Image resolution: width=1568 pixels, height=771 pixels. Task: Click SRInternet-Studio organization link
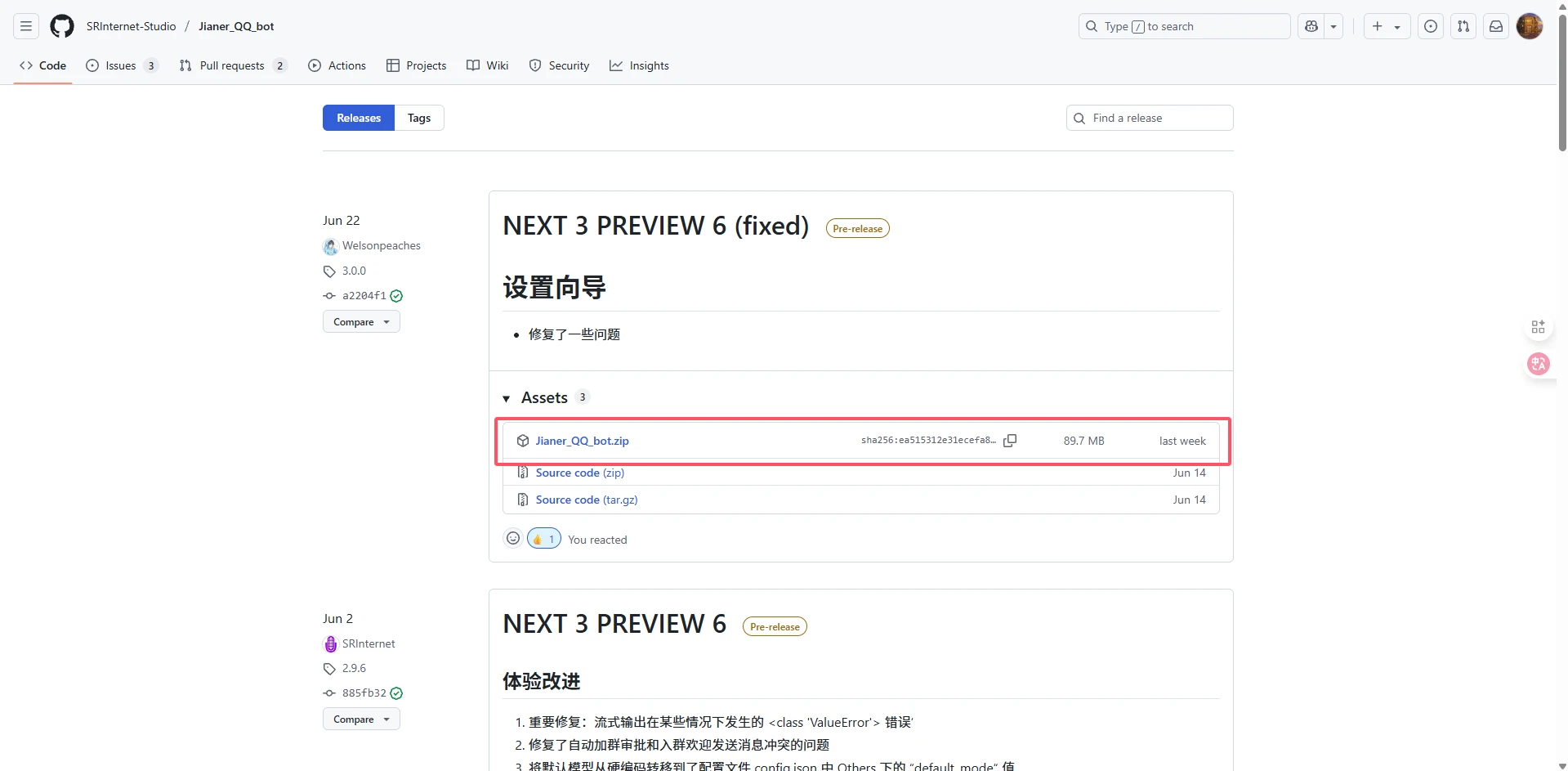132,26
